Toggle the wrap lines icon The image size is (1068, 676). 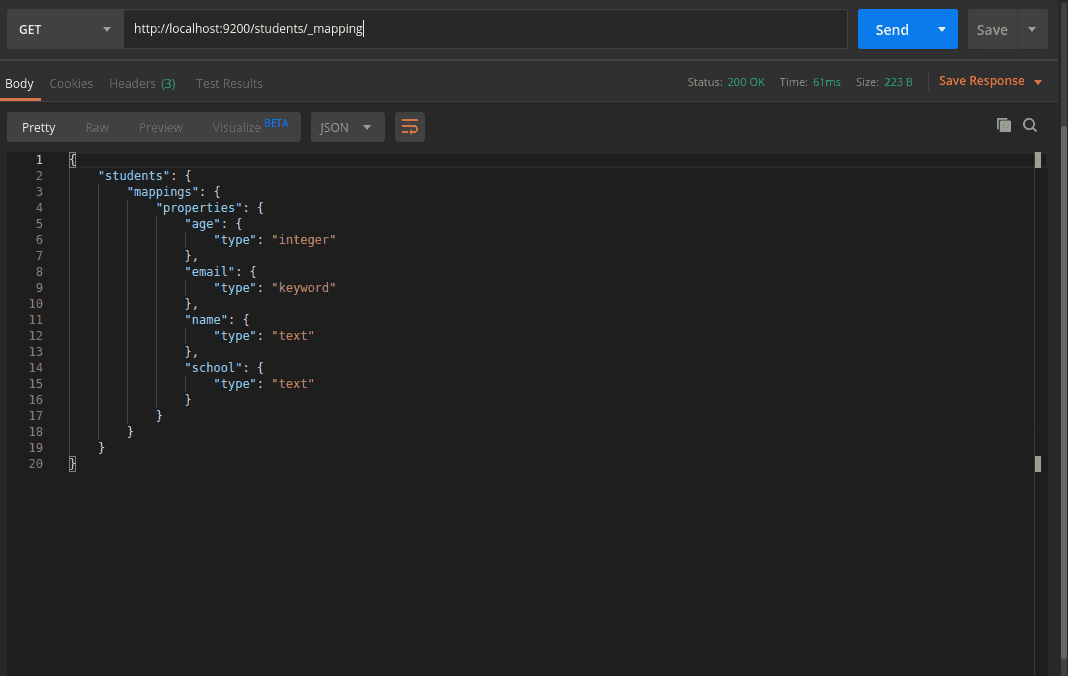click(410, 127)
